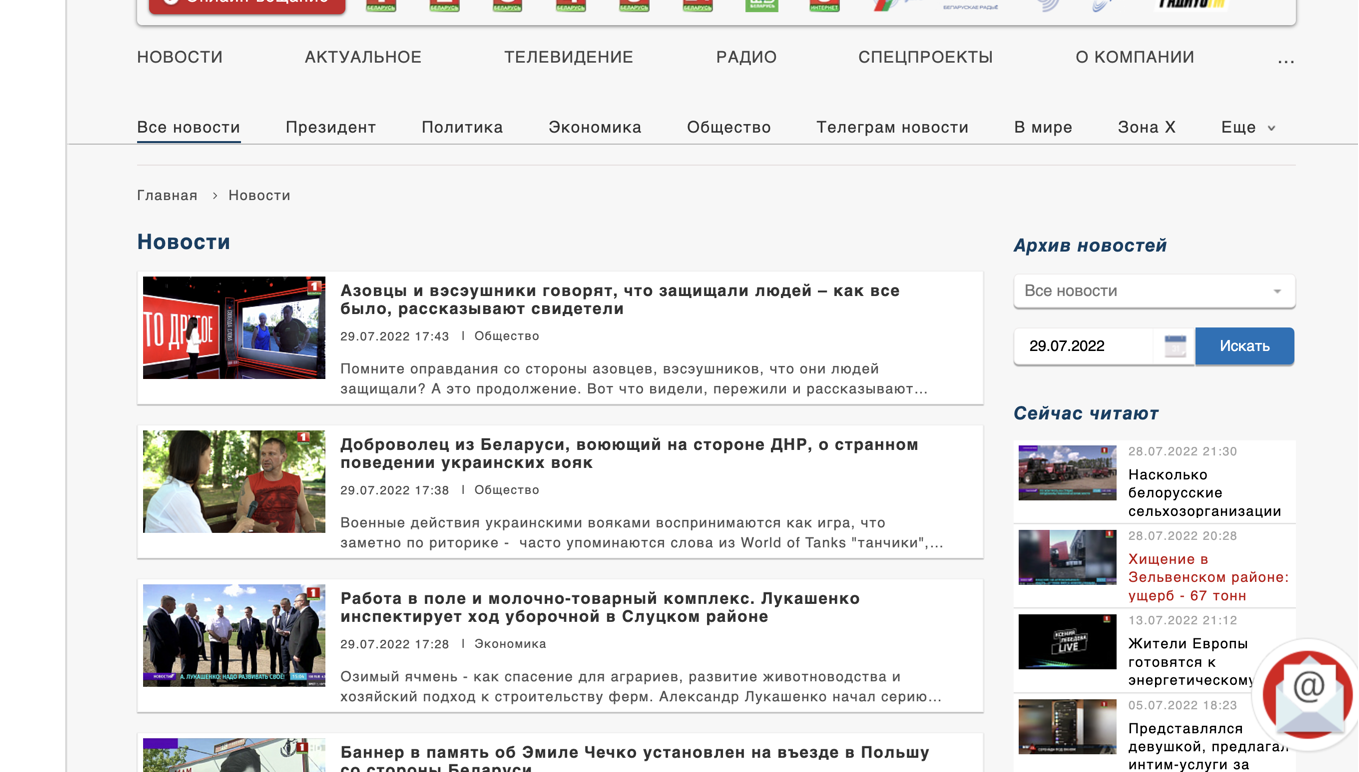Click the Архив новостей heading
1359x772 pixels.
pos(1090,245)
